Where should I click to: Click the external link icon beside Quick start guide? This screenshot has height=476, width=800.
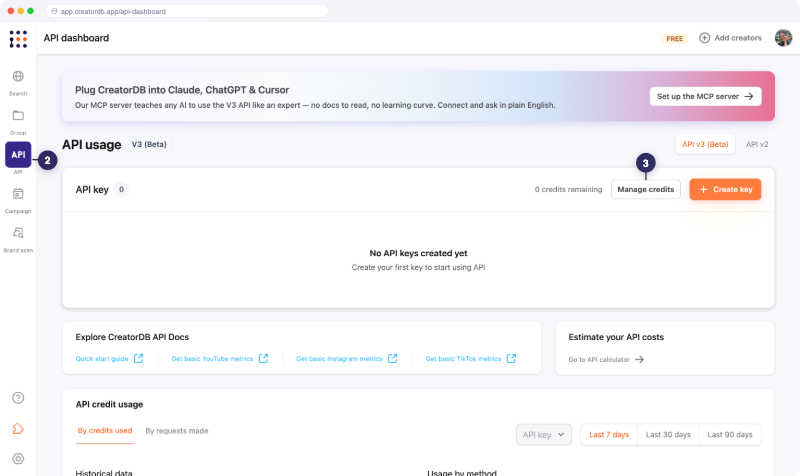pos(139,359)
